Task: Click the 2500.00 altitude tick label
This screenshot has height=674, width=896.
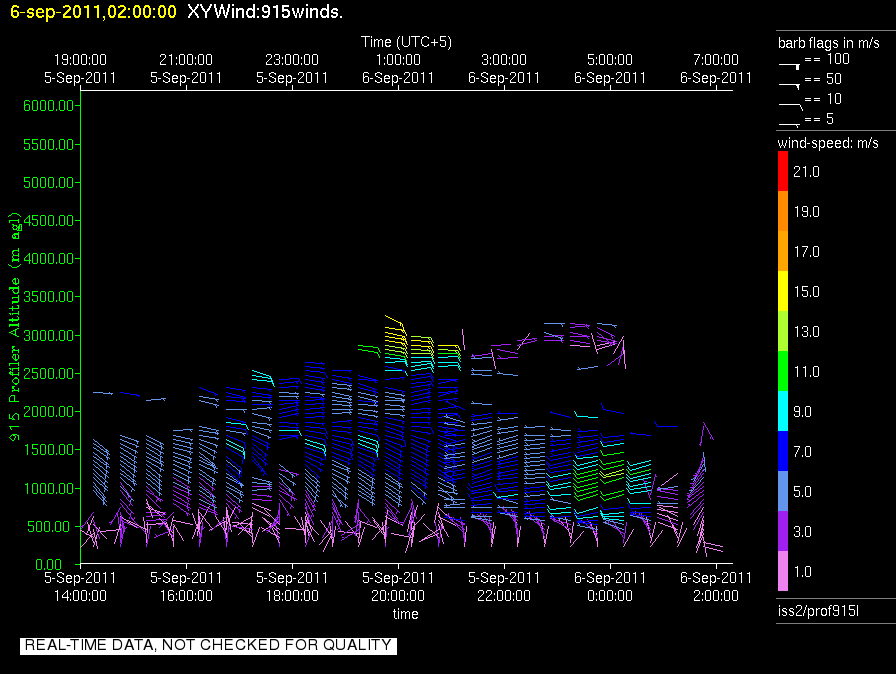Action: (x=49, y=374)
